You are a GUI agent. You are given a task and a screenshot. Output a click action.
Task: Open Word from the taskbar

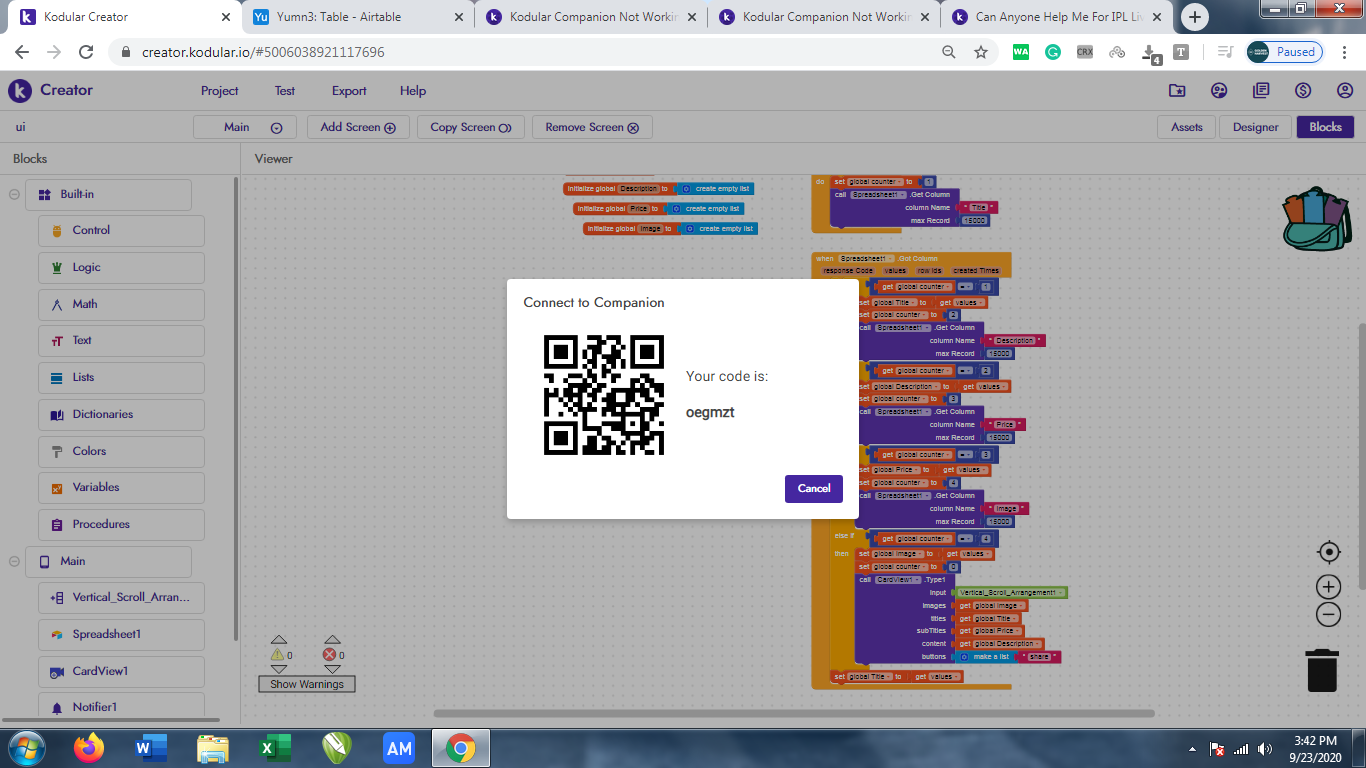pyautogui.click(x=151, y=747)
